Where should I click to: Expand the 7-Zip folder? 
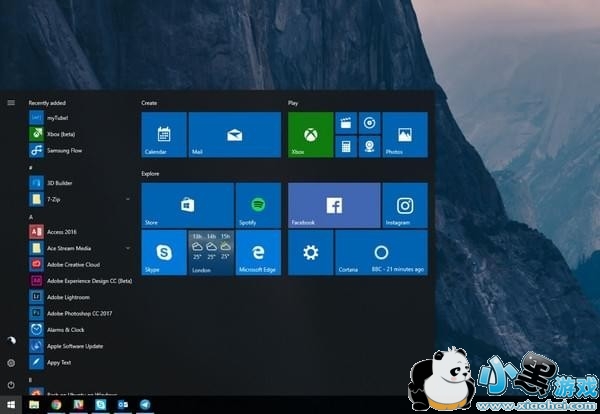pyautogui.click(x=128, y=200)
